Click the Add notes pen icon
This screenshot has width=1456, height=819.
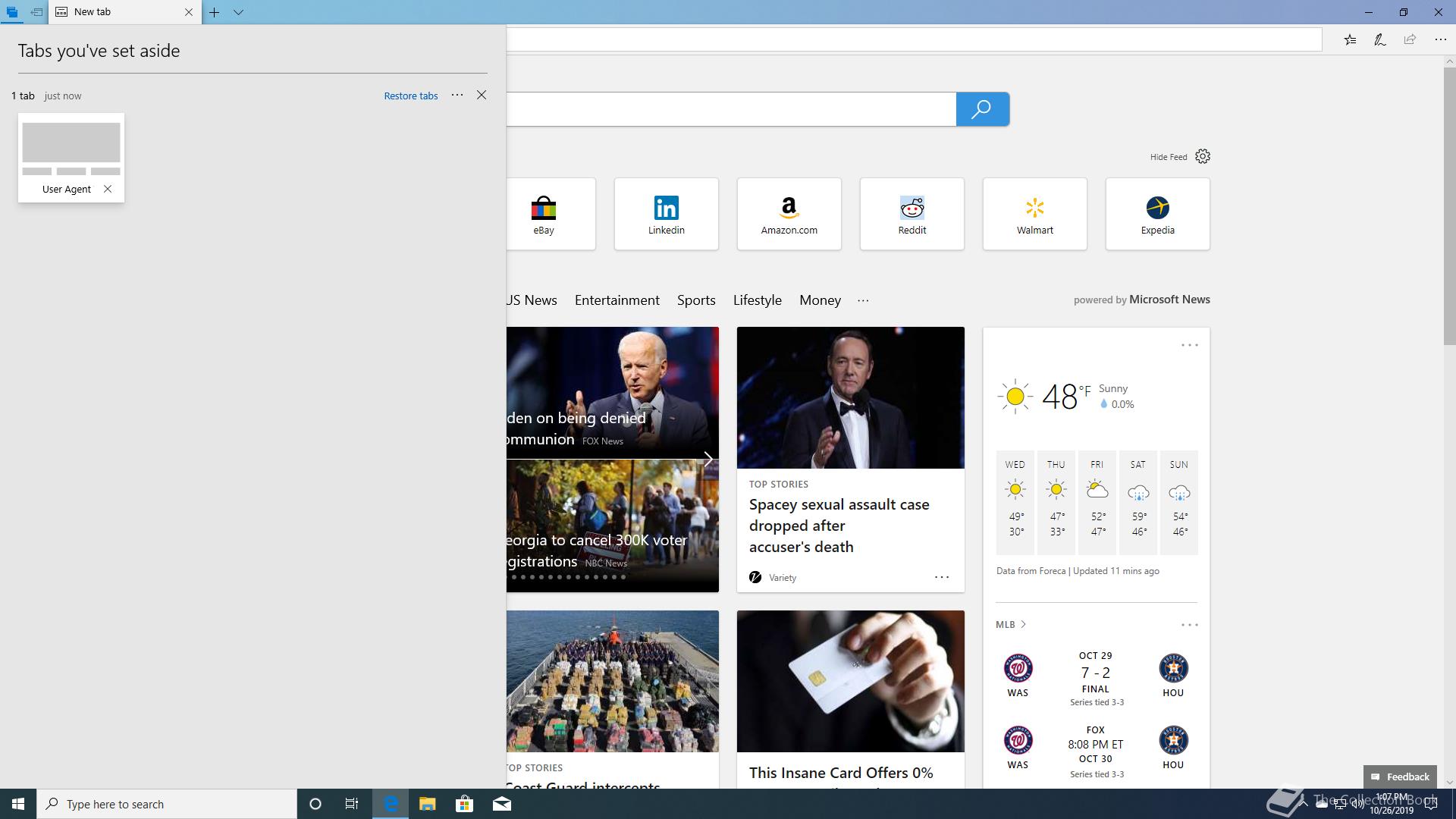point(1380,39)
